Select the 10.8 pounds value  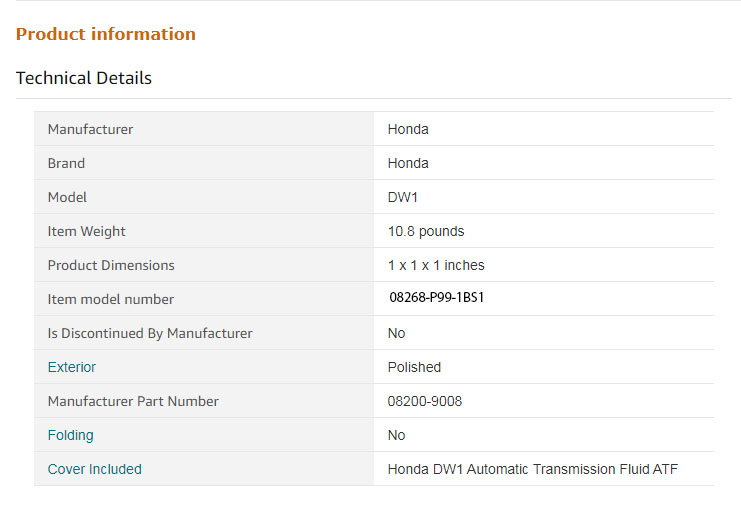pos(426,231)
